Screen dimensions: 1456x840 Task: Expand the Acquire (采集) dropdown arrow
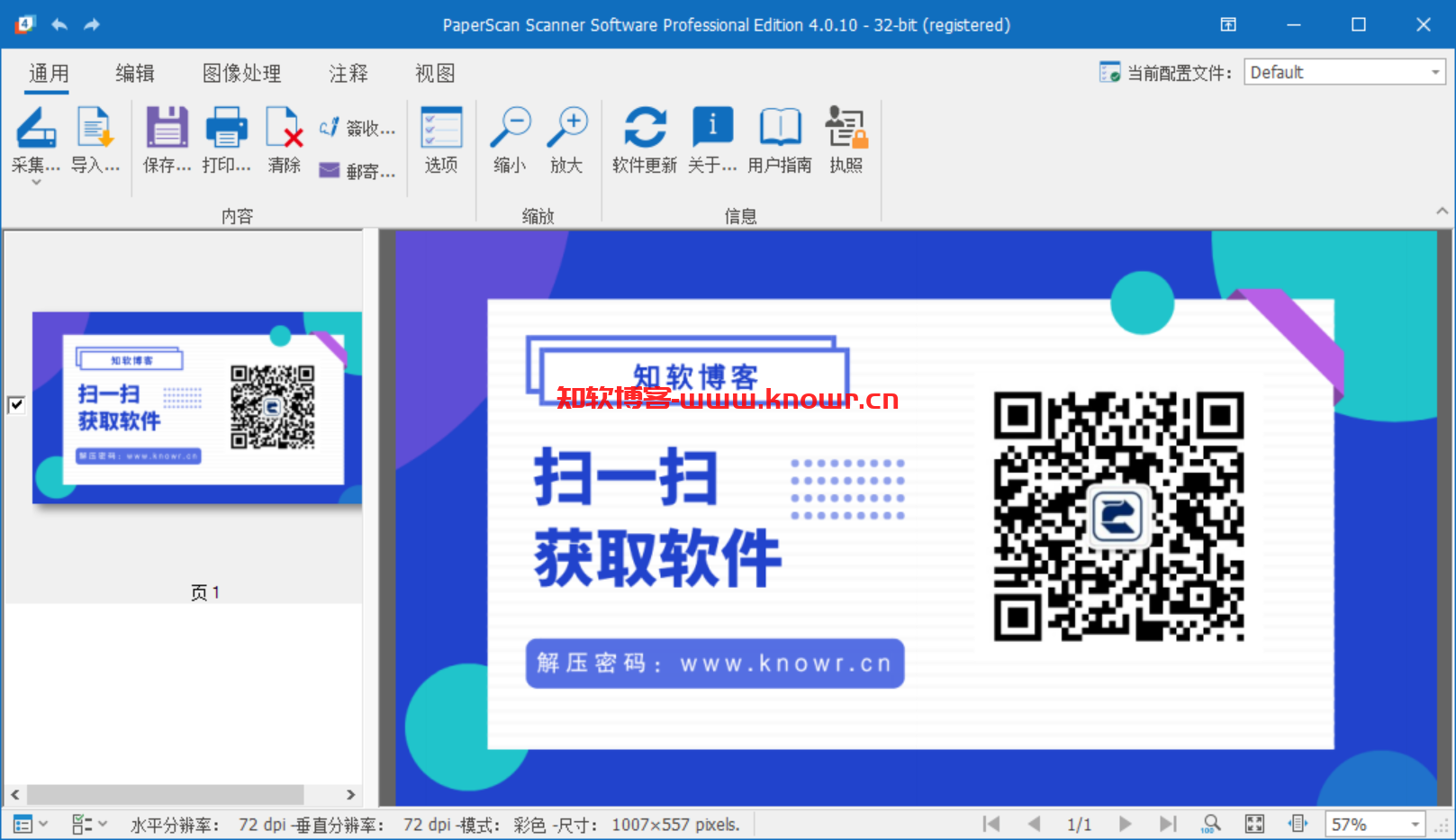point(36,183)
